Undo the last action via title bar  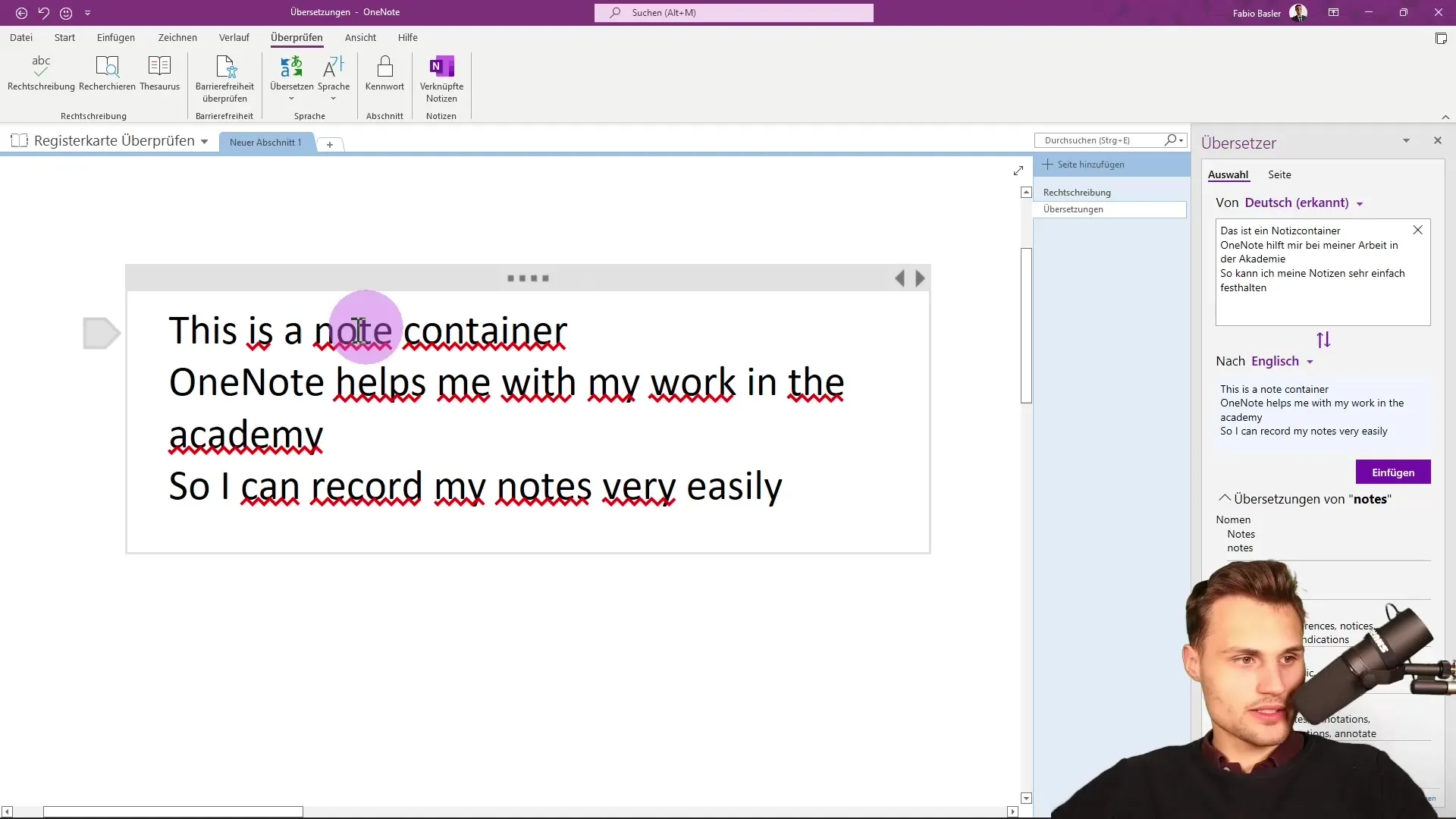[44, 13]
